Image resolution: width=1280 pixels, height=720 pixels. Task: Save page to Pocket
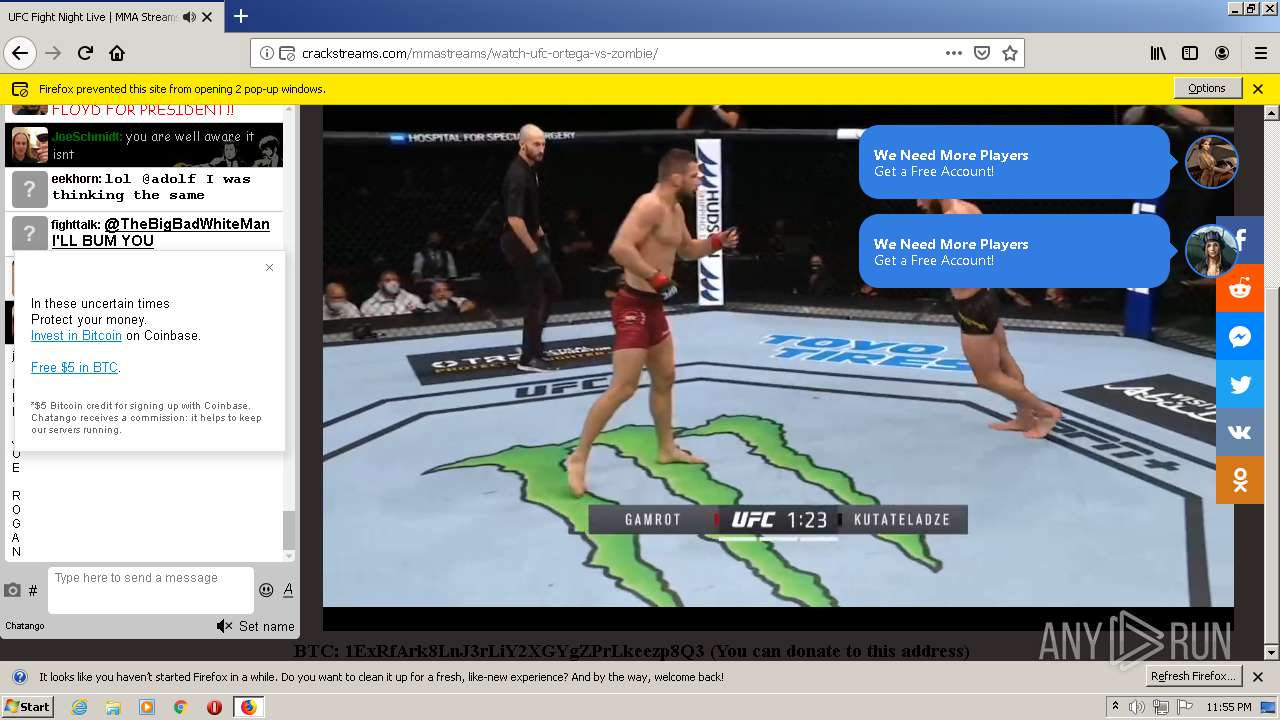click(x=982, y=53)
